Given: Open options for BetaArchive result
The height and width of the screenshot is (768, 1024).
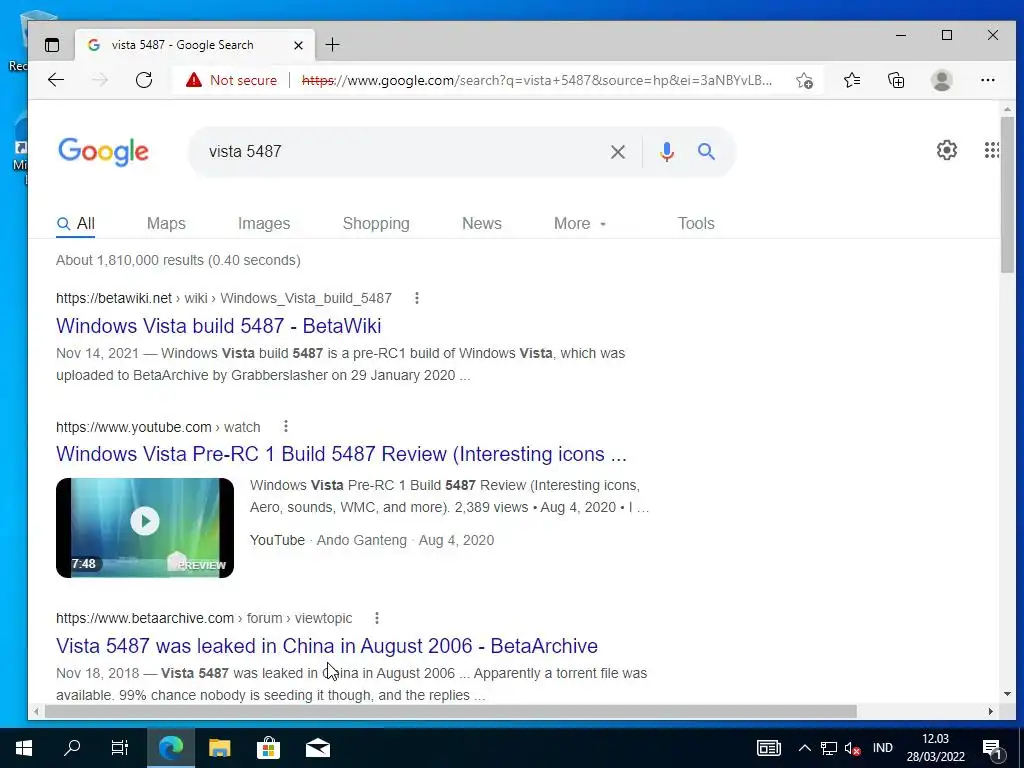Looking at the screenshot, I should coord(377,618).
